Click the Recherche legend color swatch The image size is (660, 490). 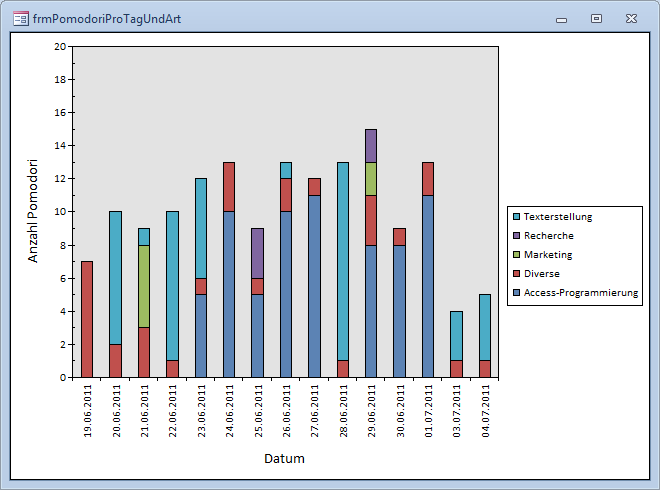pos(516,236)
